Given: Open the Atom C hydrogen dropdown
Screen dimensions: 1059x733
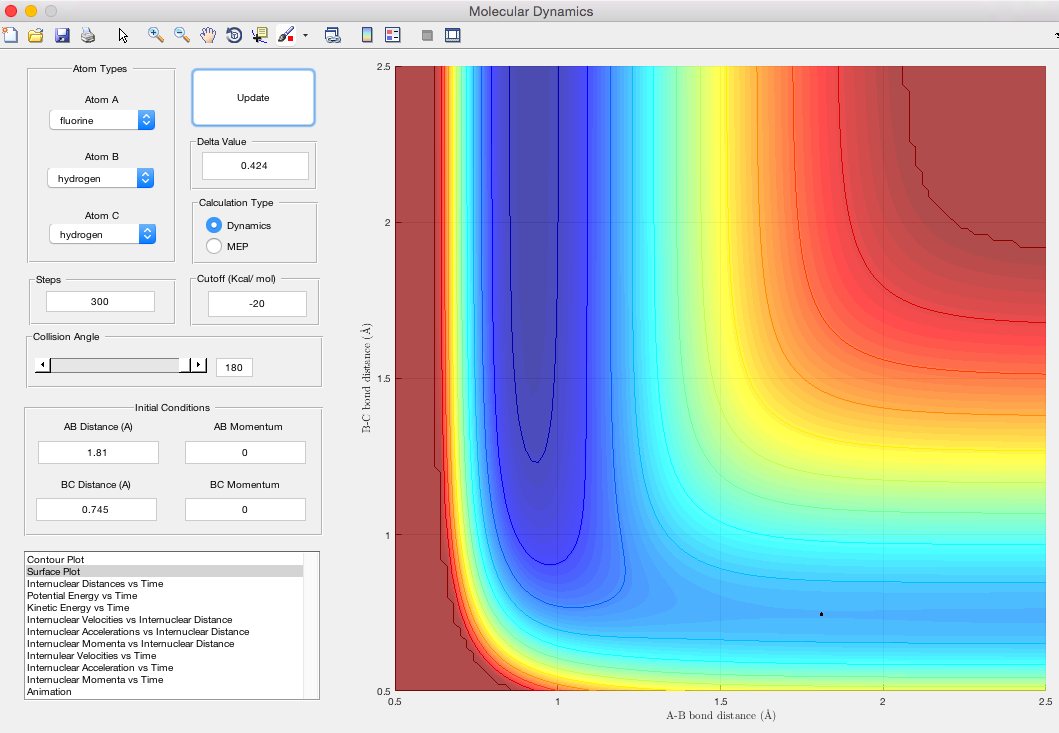Looking at the screenshot, I should point(103,234).
